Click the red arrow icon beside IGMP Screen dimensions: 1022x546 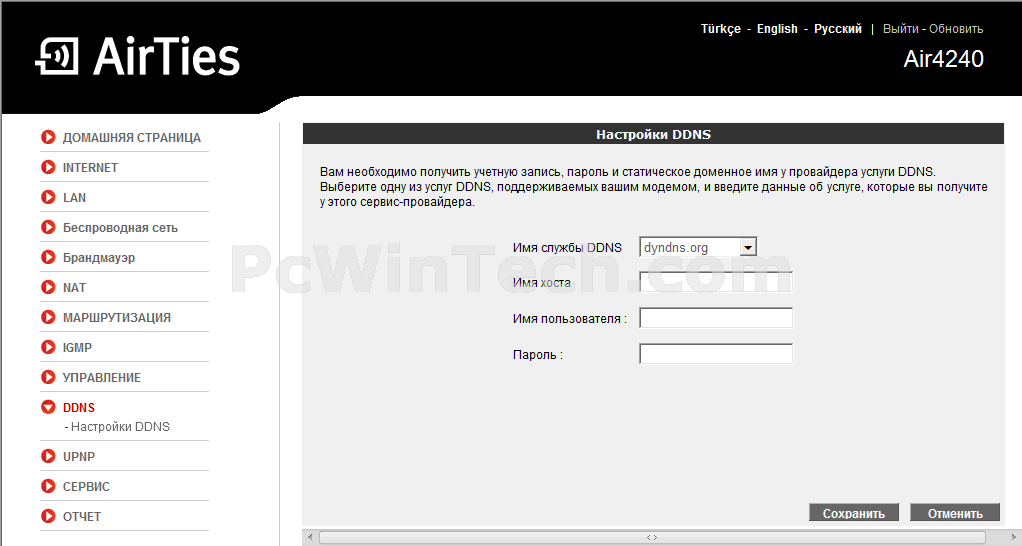[48, 347]
